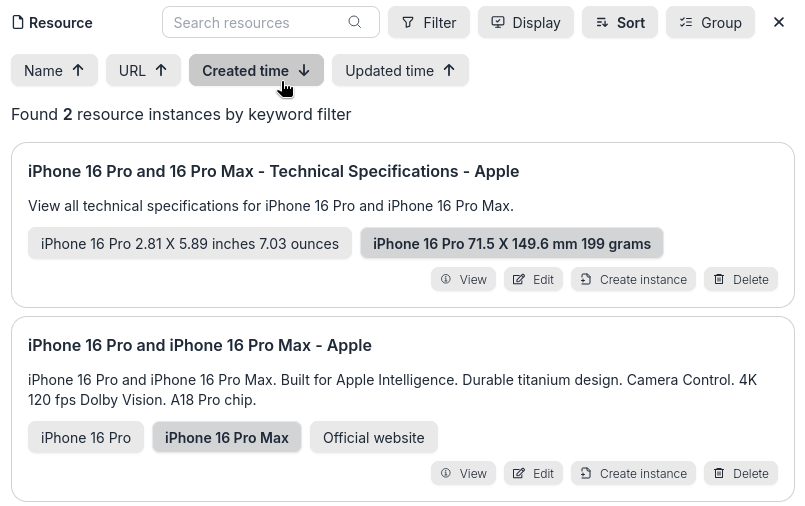The width and height of the screenshot is (805, 506).
Task: Delete the Technical Specifications resource
Action: pyautogui.click(x=741, y=279)
